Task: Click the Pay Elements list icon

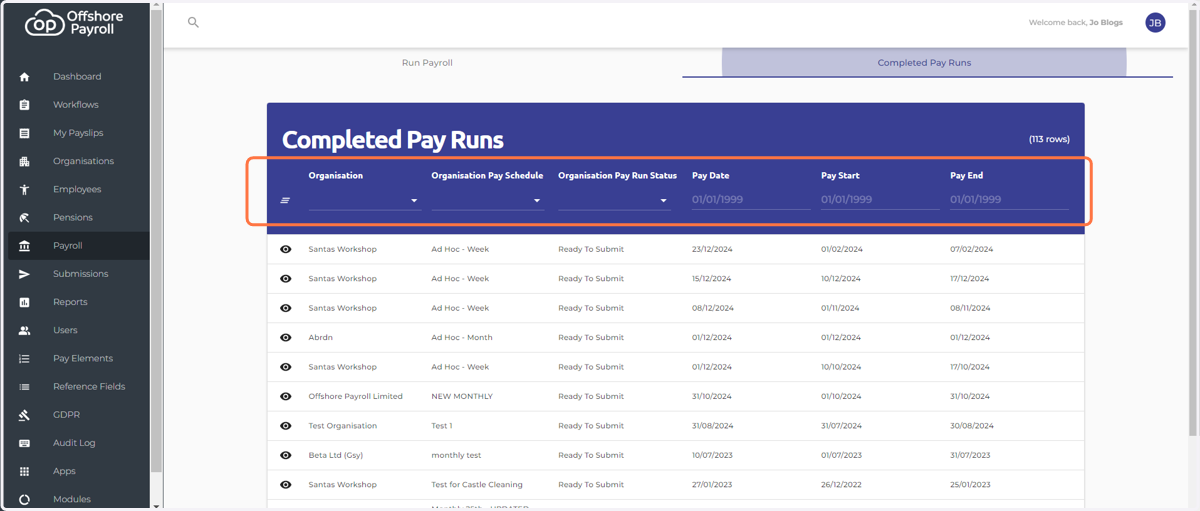Action: pyautogui.click(x=25, y=358)
